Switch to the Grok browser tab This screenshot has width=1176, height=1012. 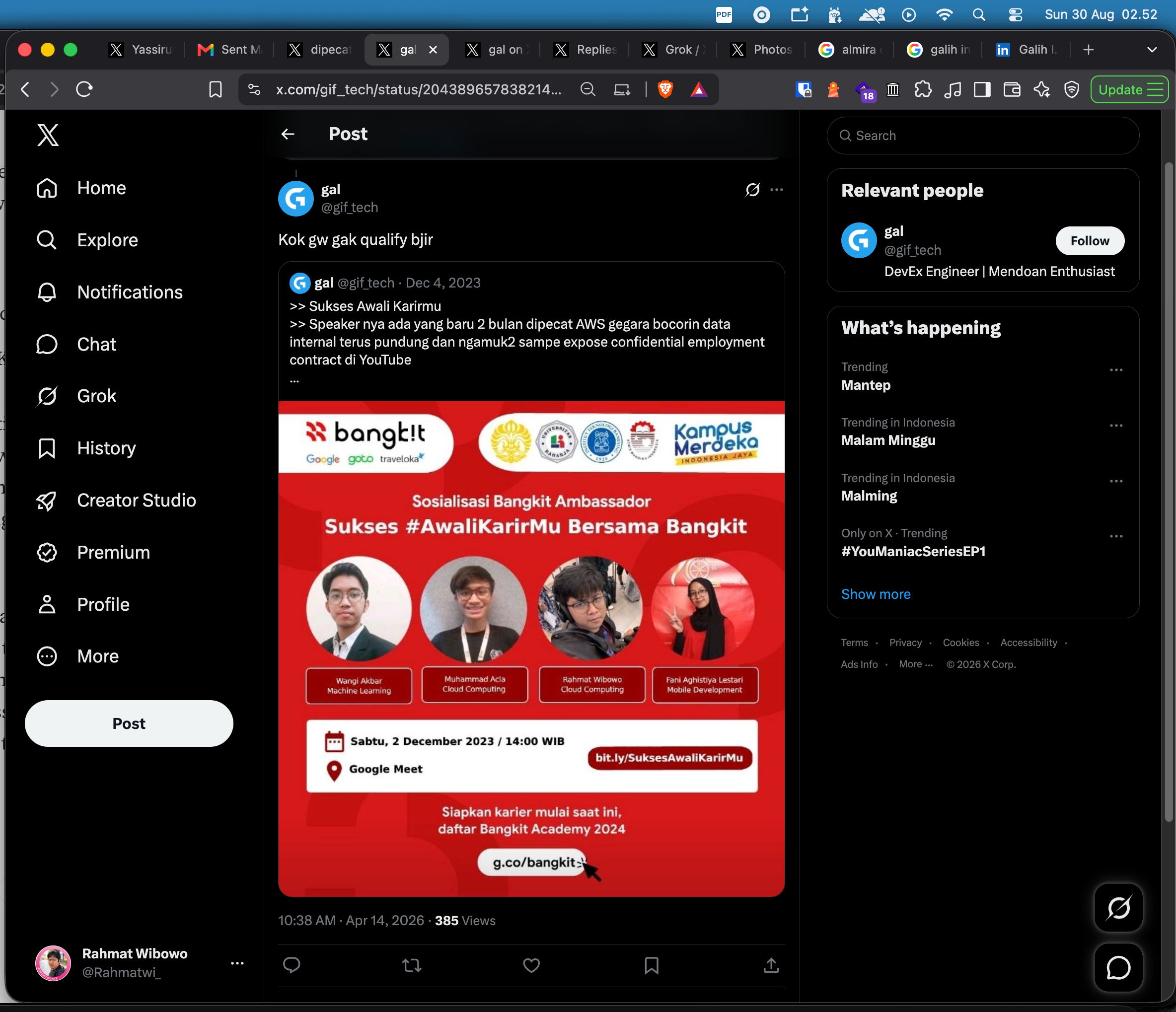click(x=673, y=50)
